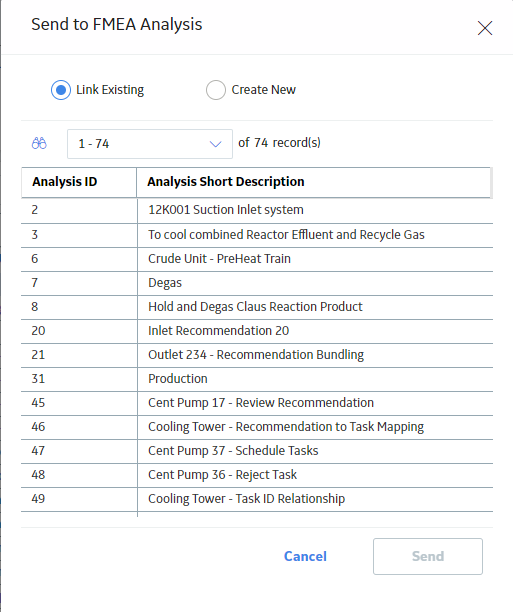Image resolution: width=513 pixels, height=612 pixels.
Task: Click Analysis Short Description column header
Action: coord(314,182)
